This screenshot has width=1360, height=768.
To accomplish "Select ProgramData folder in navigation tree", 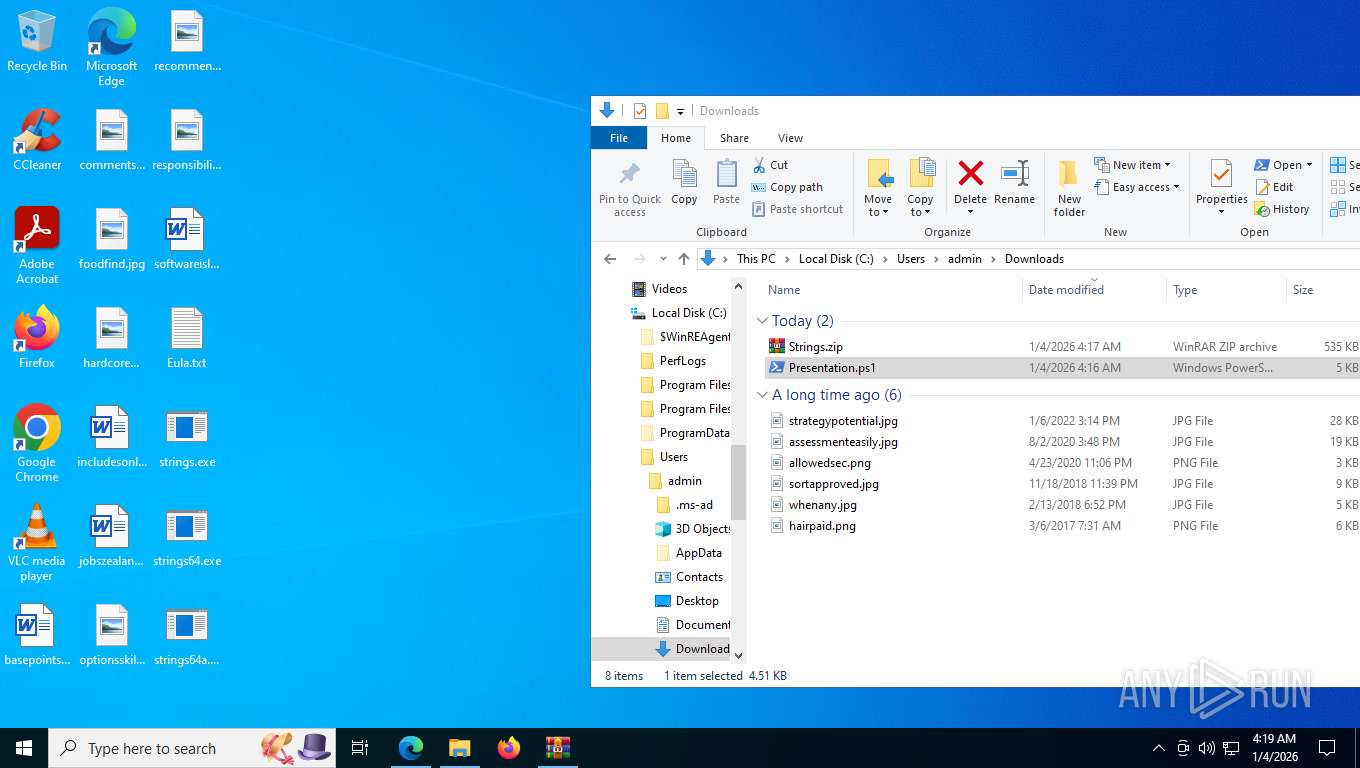I will click(694, 433).
